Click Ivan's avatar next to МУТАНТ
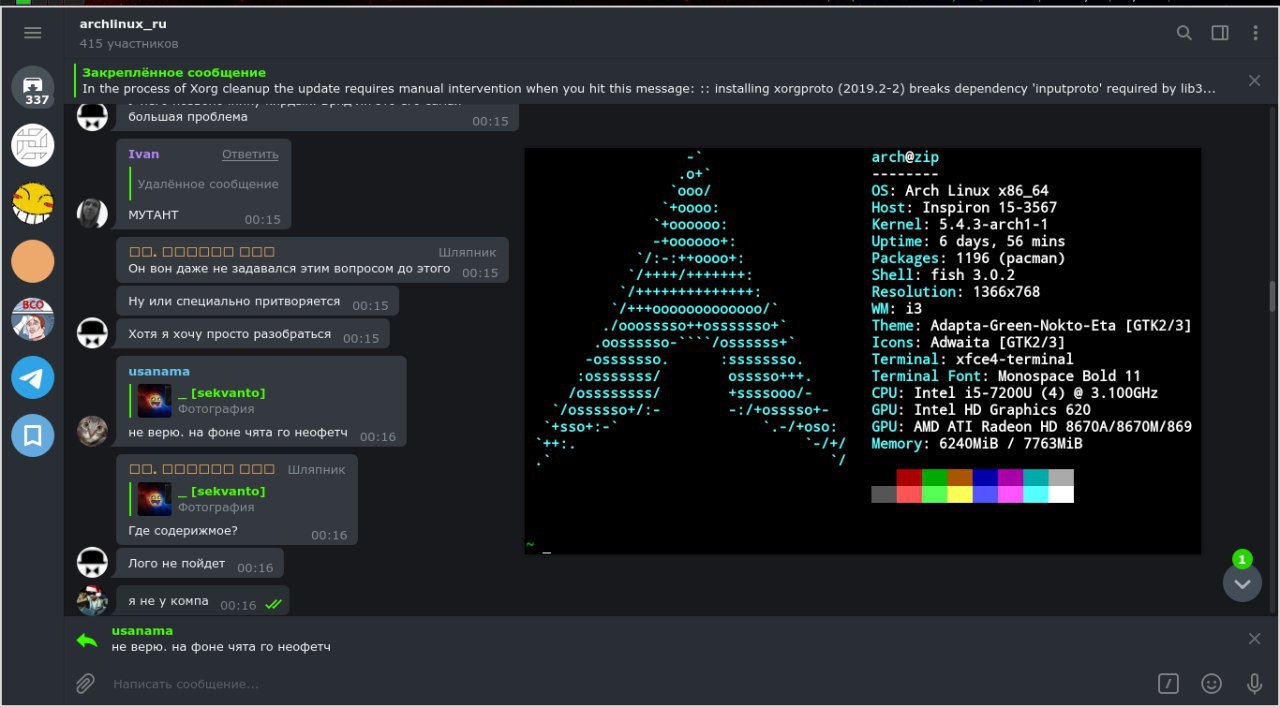This screenshot has width=1280, height=707. (x=92, y=213)
